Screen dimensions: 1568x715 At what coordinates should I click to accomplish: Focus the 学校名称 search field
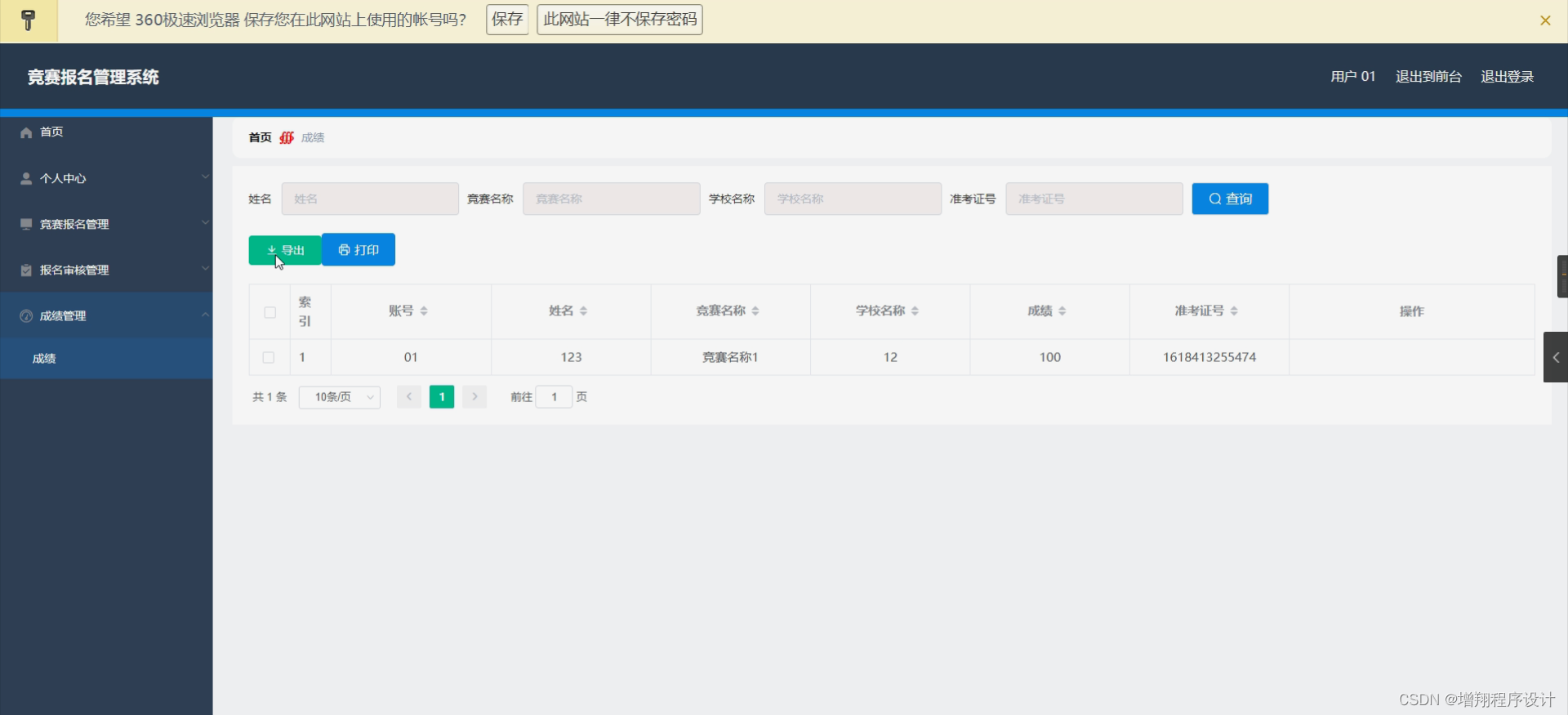(x=853, y=199)
